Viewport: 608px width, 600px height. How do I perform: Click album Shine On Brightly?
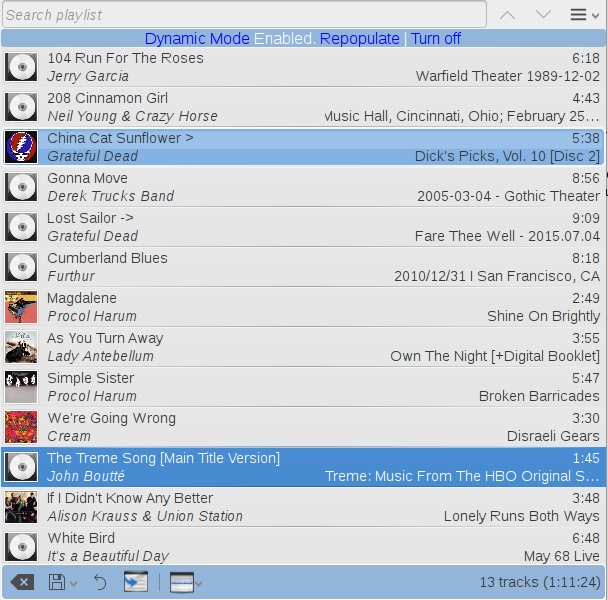pyautogui.click(x=543, y=316)
